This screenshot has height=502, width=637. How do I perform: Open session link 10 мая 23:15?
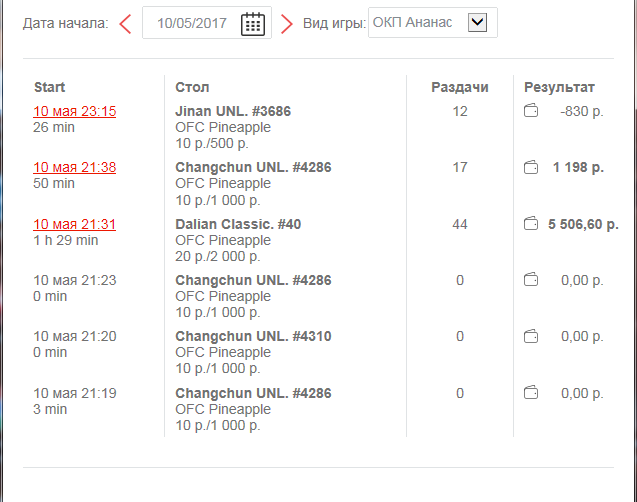pyautogui.click(x=75, y=111)
